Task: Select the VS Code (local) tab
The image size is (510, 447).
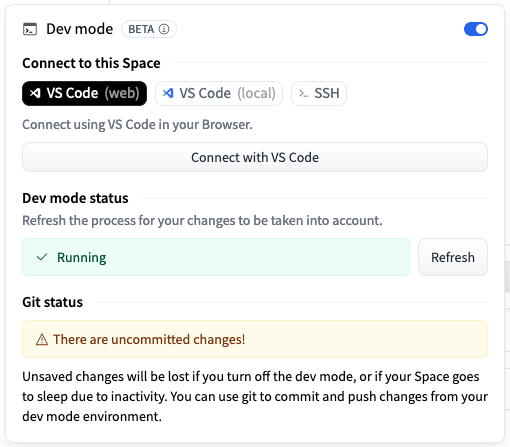Action: pyautogui.click(x=219, y=93)
